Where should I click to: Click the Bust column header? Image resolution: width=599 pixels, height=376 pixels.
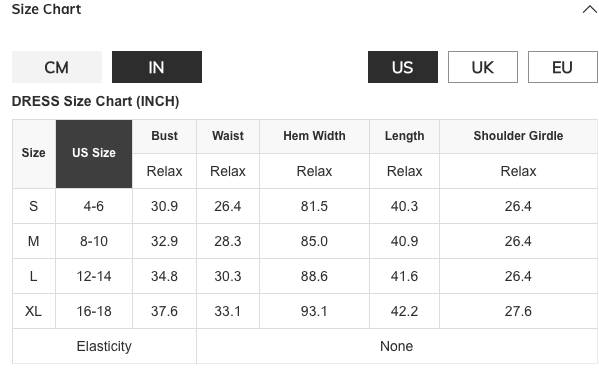[x=164, y=136]
